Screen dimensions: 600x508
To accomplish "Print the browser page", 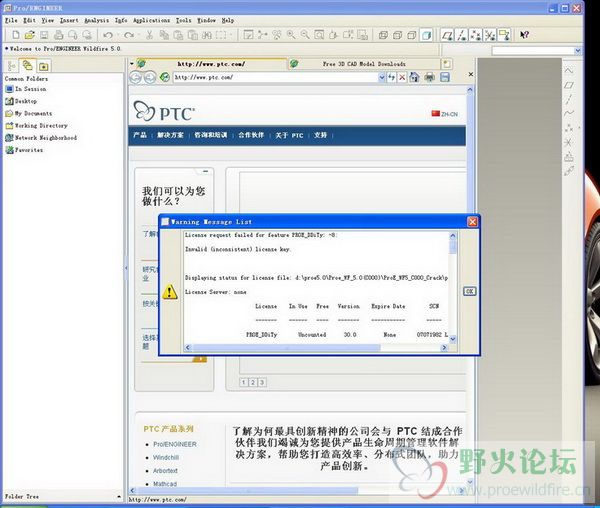I will pyautogui.click(x=430, y=77).
